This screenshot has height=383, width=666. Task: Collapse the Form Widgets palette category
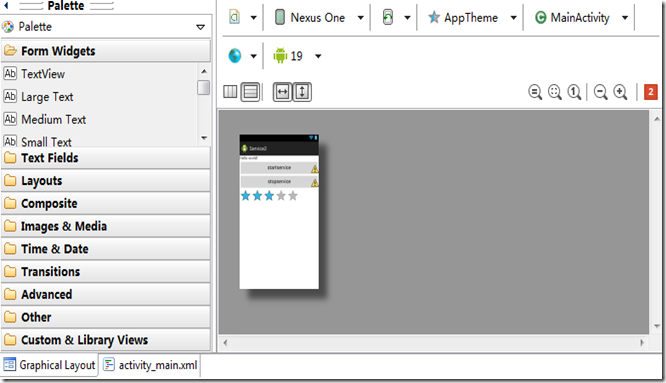point(106,51)
